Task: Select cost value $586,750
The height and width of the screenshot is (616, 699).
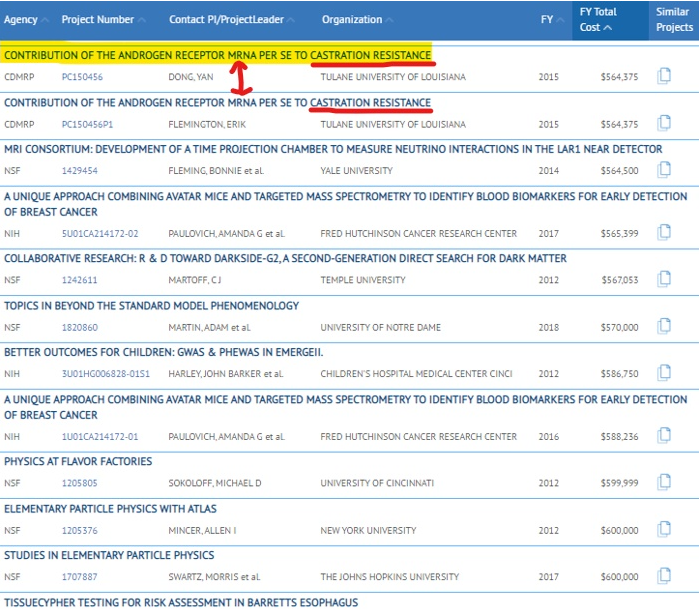Action: pyautogui.click(x=620, y=374)
